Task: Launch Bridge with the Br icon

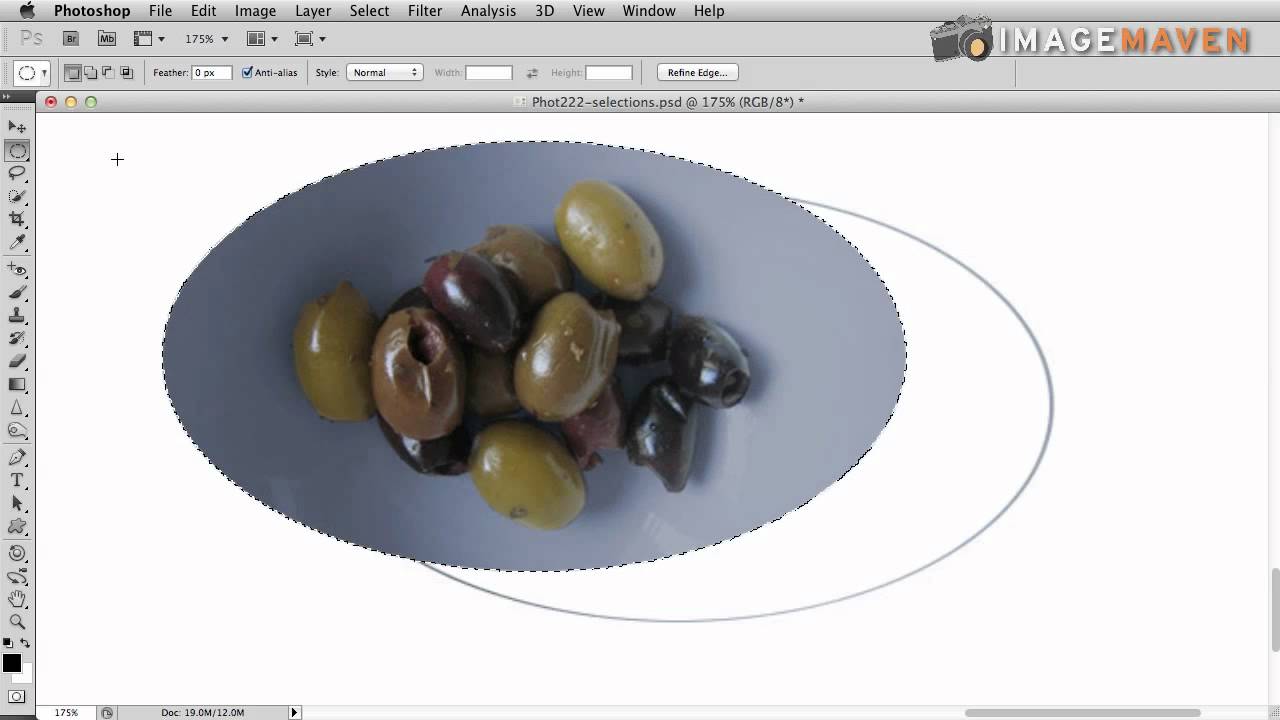Action: 70,39
